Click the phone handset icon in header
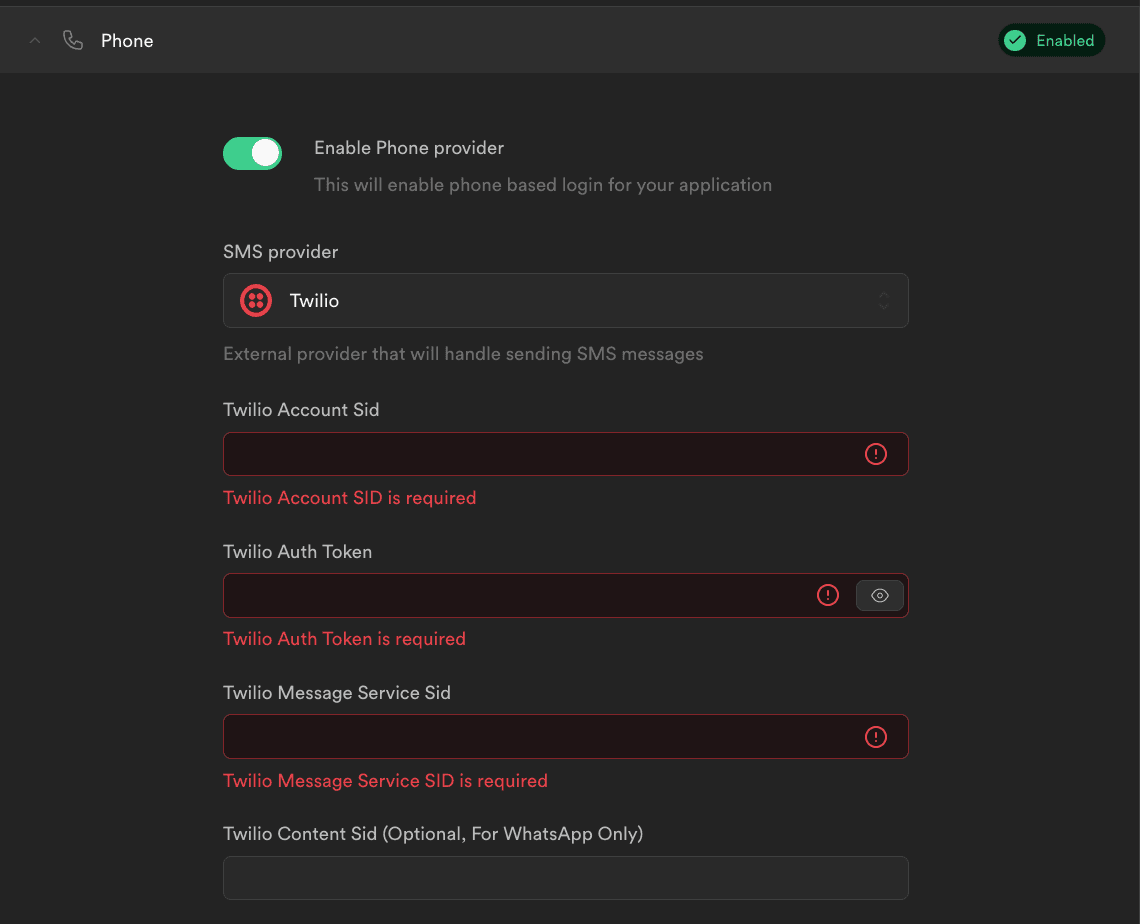1140x924 pixels. (x=73, y=41)
